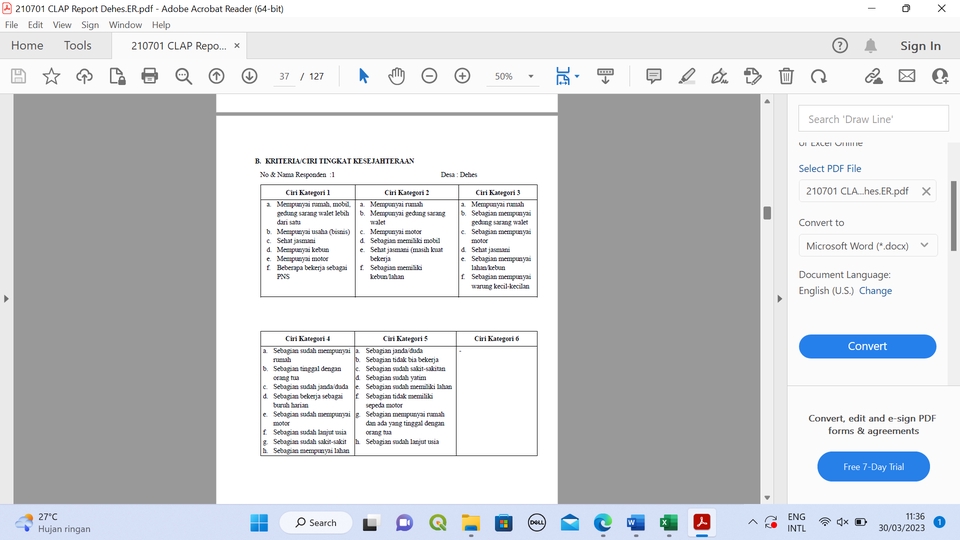The width and height of the screenshot is (960, 540).
Task: Switch to the Tools tab
Action: [78, 45]
